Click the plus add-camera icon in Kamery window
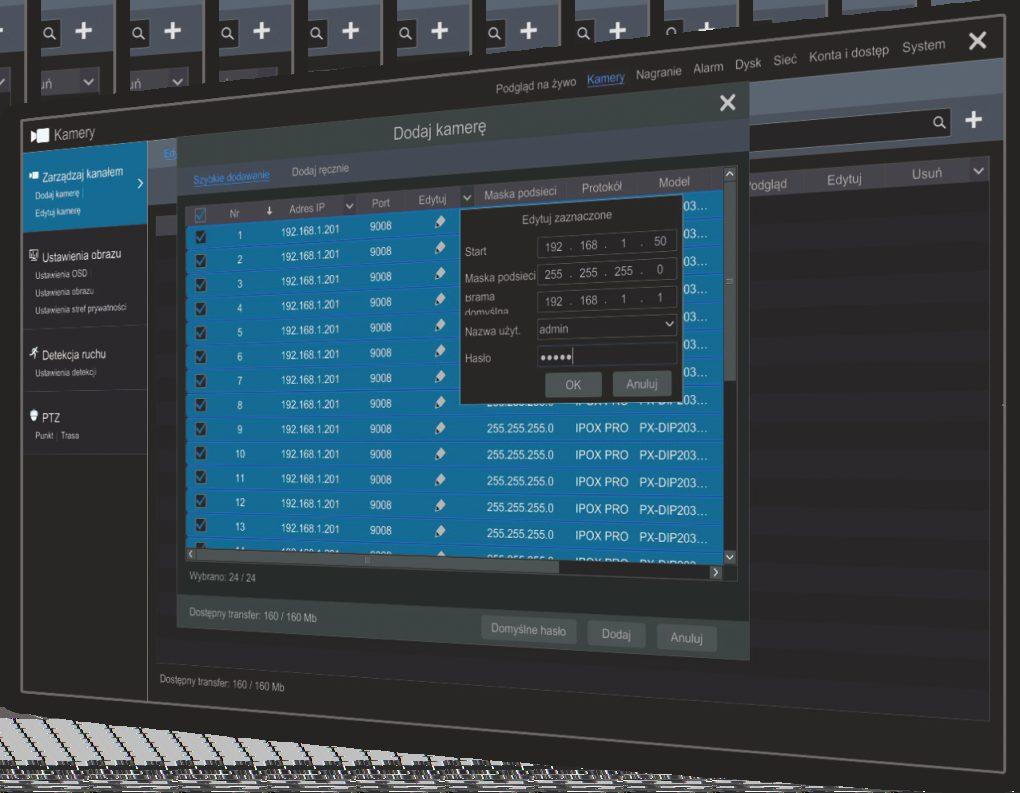The height and width of the screenshot is (793, 1020). (973, 120)
